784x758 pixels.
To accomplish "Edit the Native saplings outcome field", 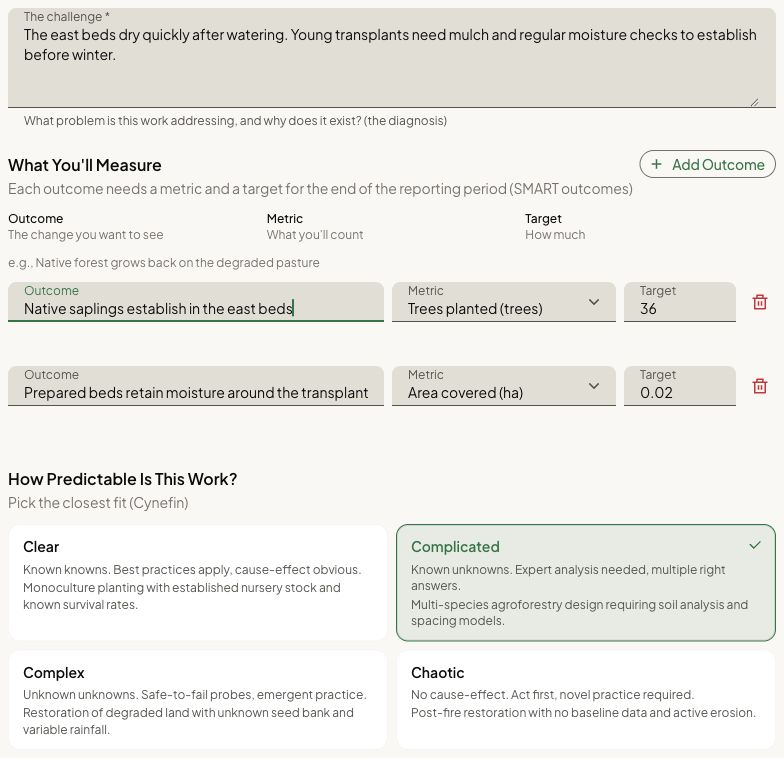I will 196,302.
